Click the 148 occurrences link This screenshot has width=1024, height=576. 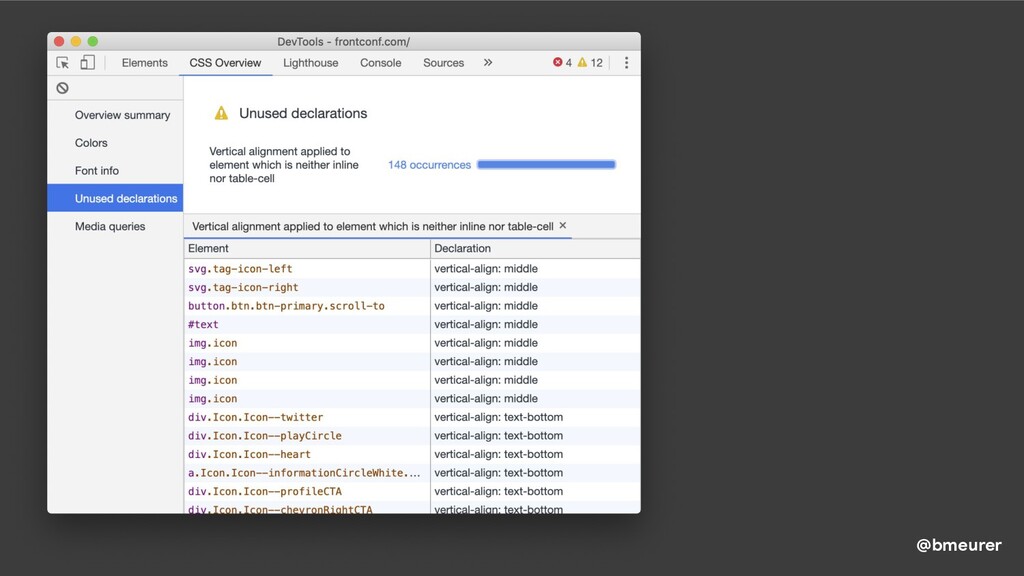429,165
